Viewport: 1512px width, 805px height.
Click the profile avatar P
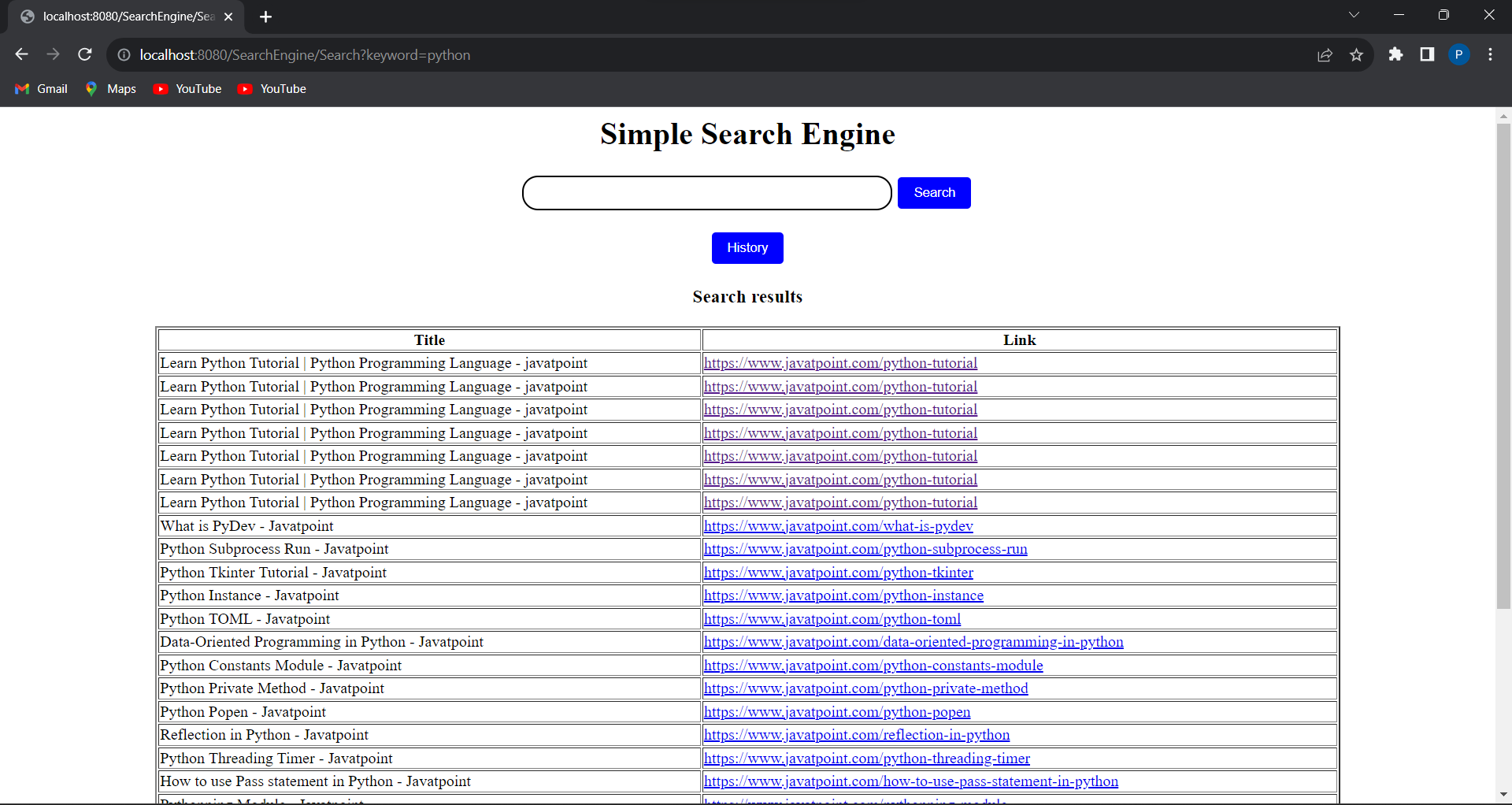pyautogui.click(x=1459, y=54)
